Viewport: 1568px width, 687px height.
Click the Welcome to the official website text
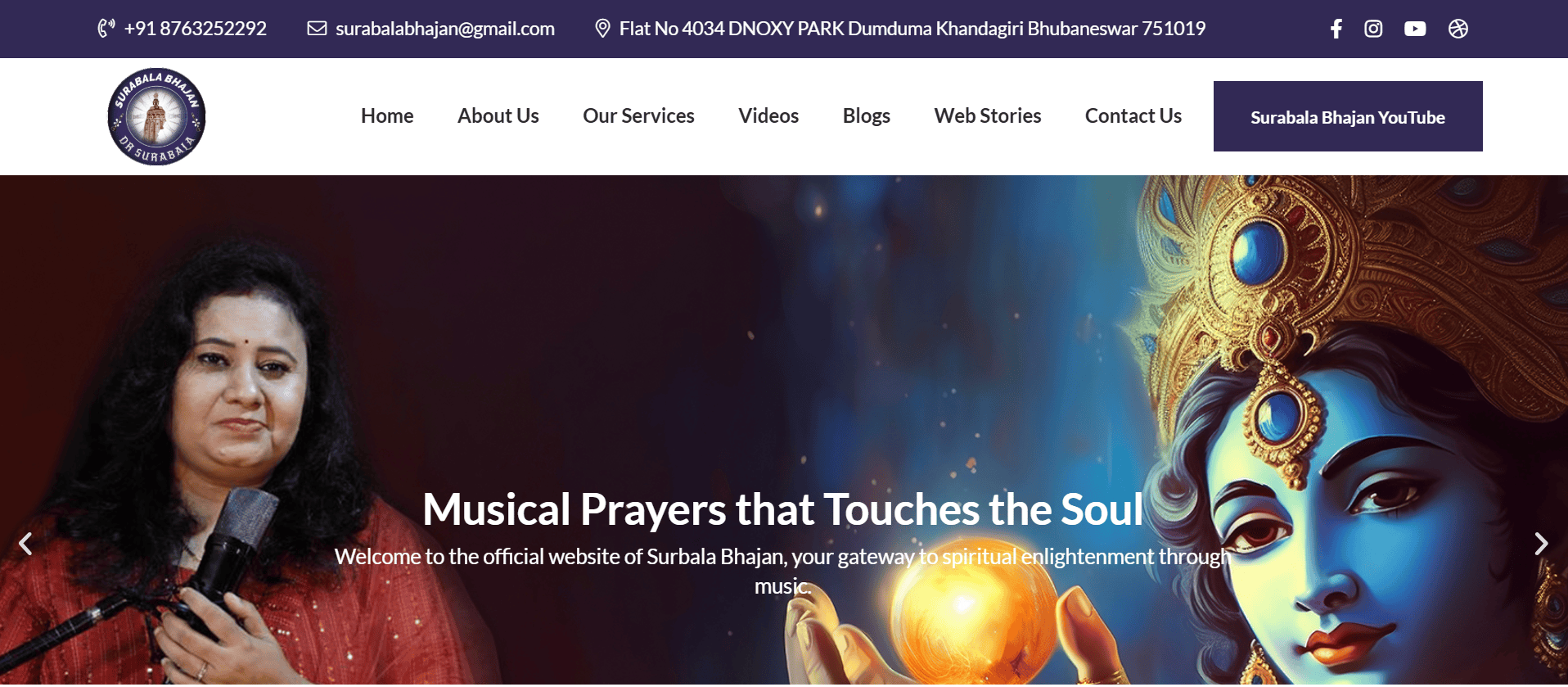pyautogui.click(x=783, y=572)
